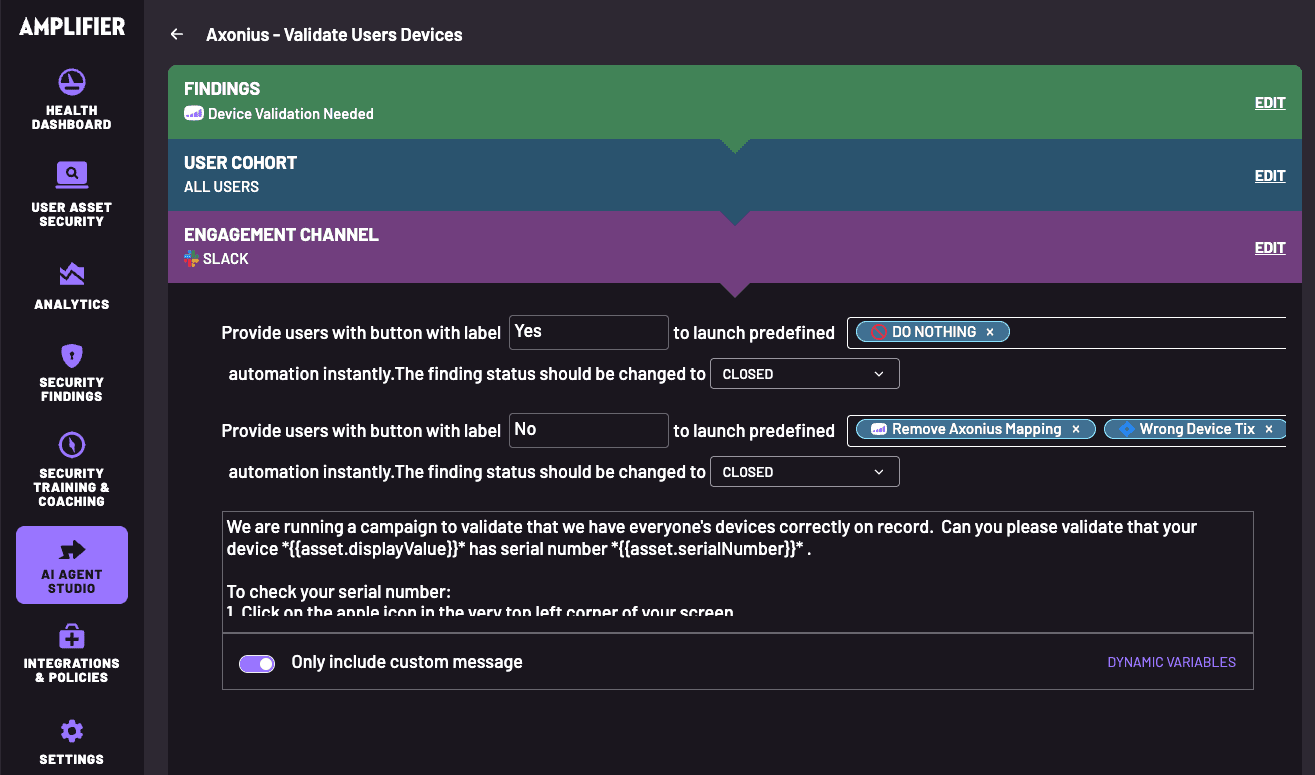Viewport: 1315px width, 775px height.
Task: Open the Analytics chart icon
Action: tap(72, 273)
